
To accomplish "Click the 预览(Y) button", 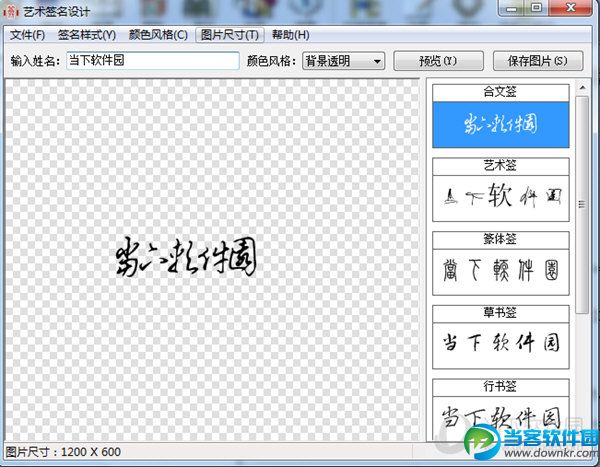I will pos(438,61).
